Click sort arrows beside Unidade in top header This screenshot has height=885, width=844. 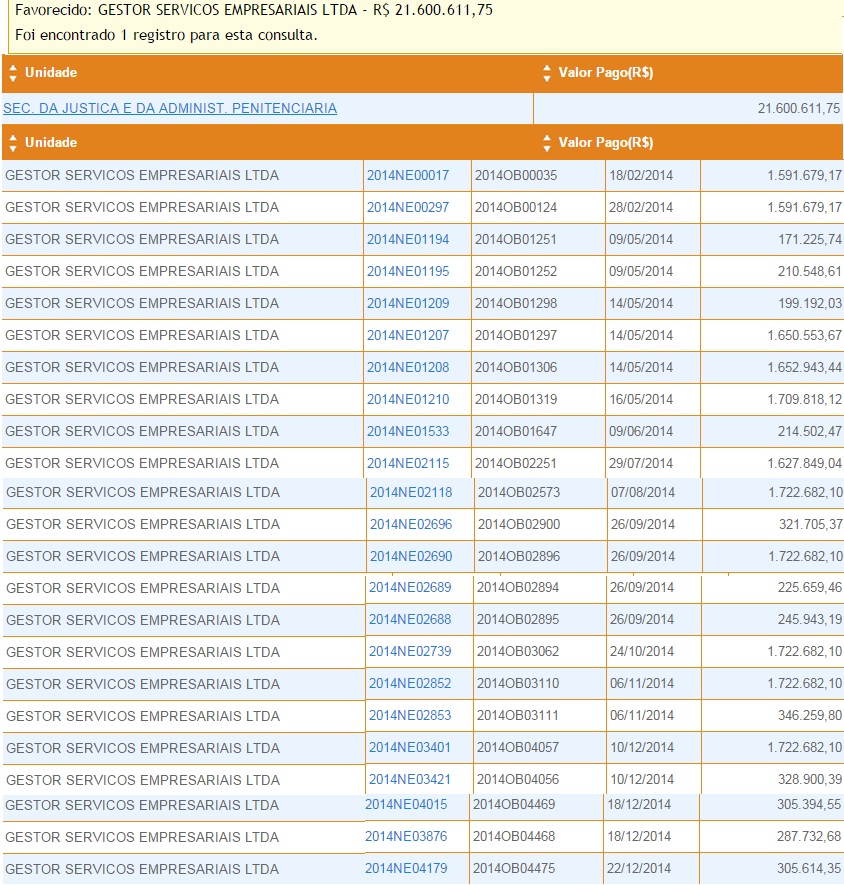tap(11, 73)
